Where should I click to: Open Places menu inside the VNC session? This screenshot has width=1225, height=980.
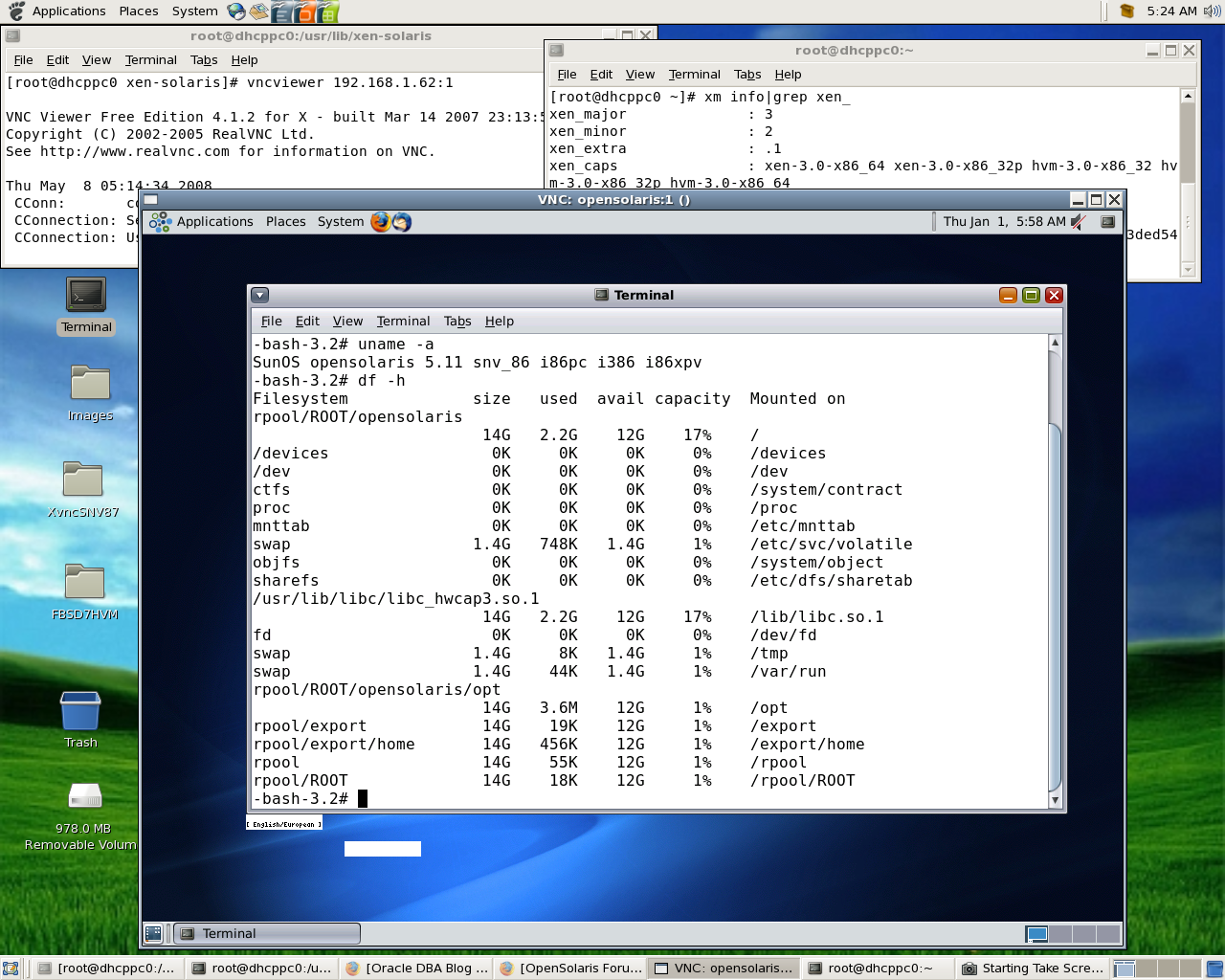pos(286,222)
